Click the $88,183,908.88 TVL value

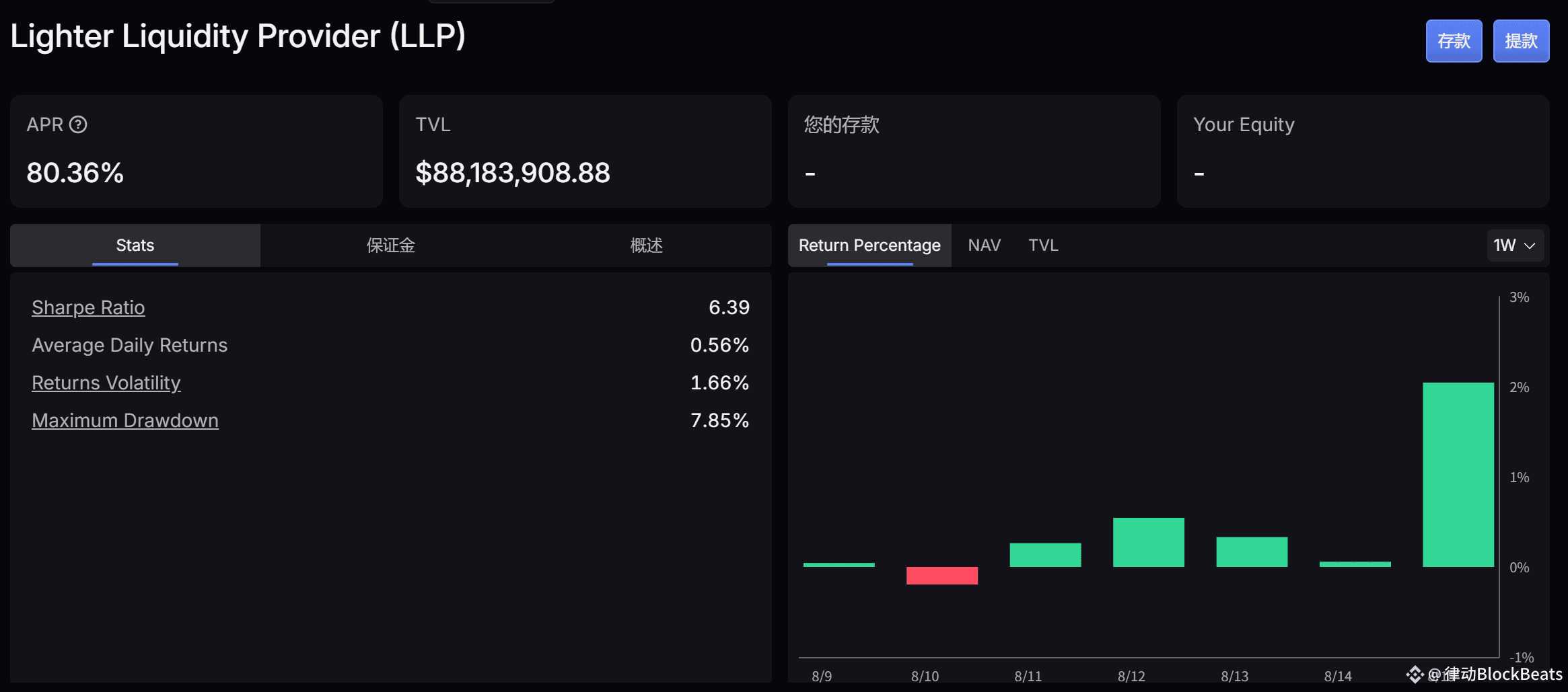pos(513,173)
